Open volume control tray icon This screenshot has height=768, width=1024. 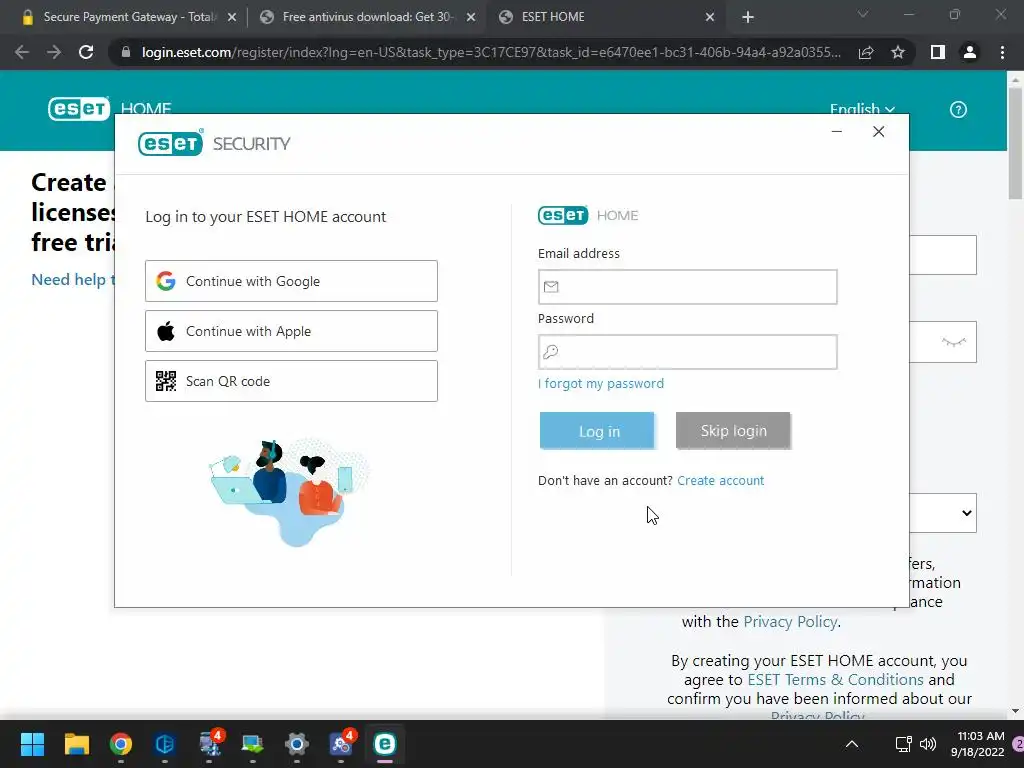click(x=927, y=744)
